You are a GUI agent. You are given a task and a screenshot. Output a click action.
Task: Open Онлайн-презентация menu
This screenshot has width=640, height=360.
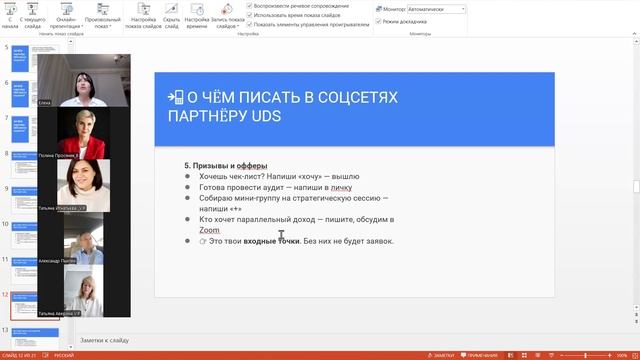(66, 16)
